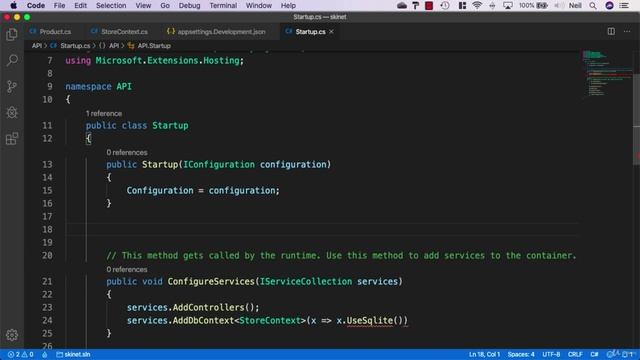Select C# language mode in status bar
Screen dimensions: 640x360
pyautogui.click(x=594, y=354)
